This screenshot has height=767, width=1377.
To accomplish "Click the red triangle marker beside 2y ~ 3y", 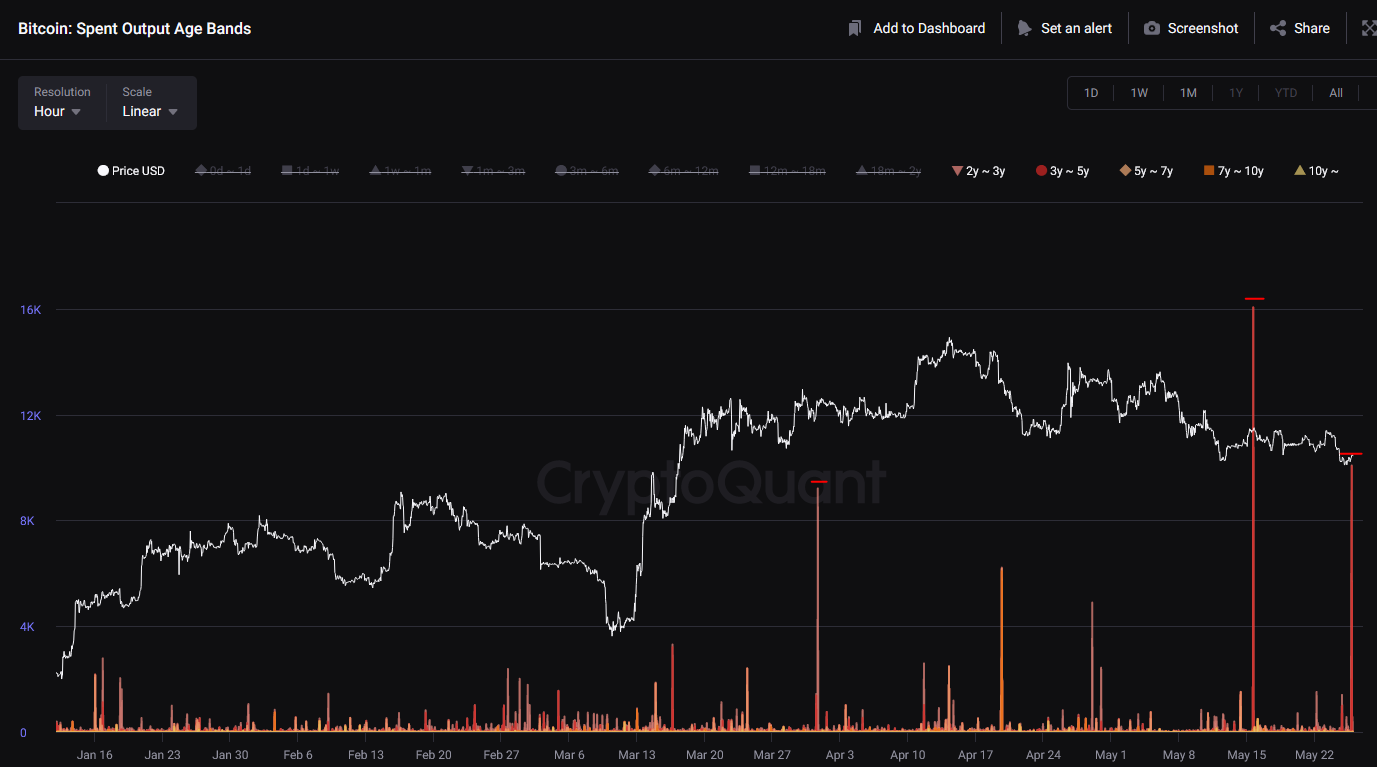I will 957,170.
